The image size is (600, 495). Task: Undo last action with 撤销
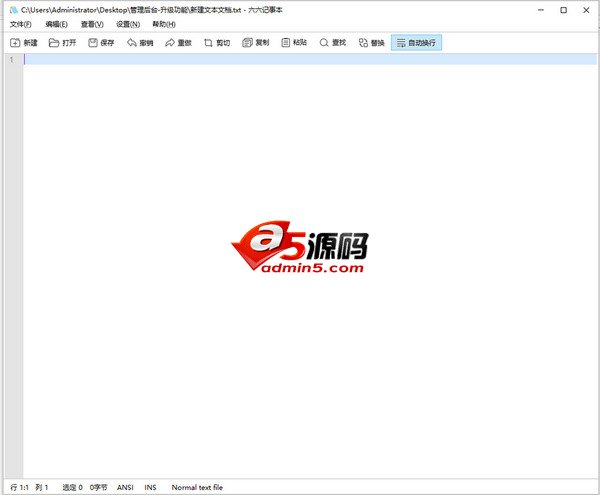pyautogui.click(x=140, y=43)
